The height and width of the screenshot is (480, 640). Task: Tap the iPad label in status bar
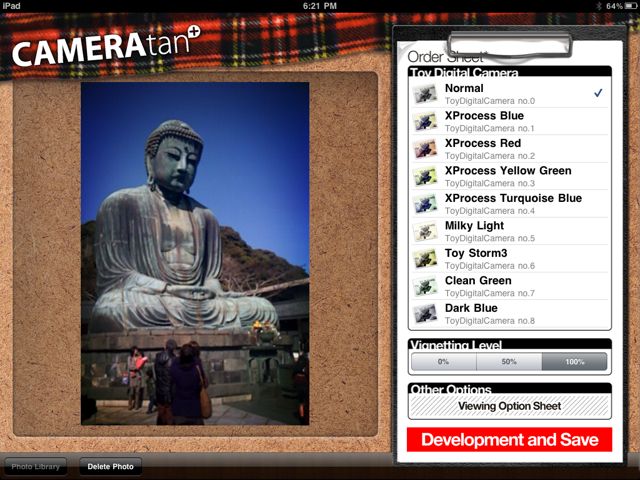pyautogui.click(x=11, y=6)
